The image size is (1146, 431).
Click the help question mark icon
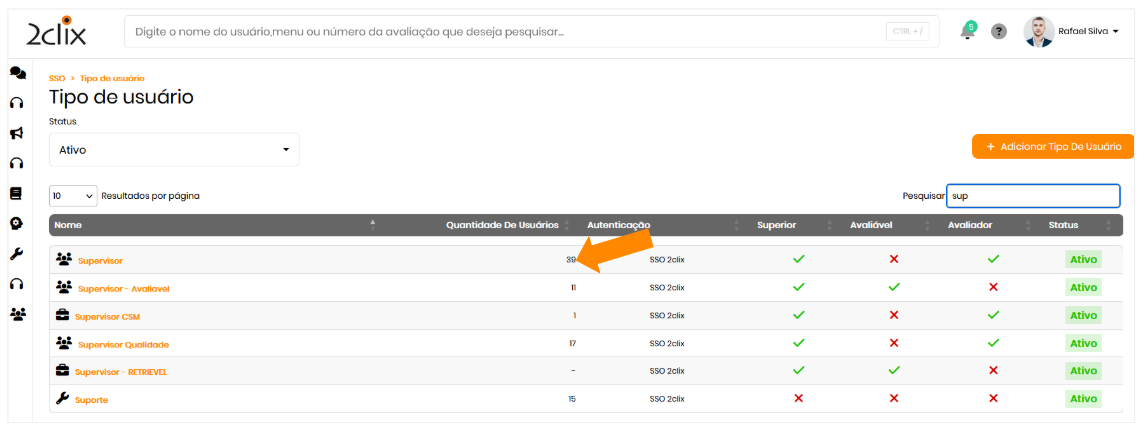[998, 31]
